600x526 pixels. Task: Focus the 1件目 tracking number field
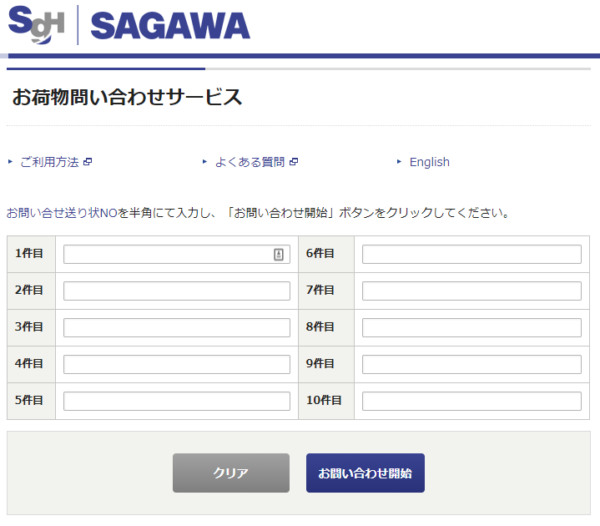[167, 254]
